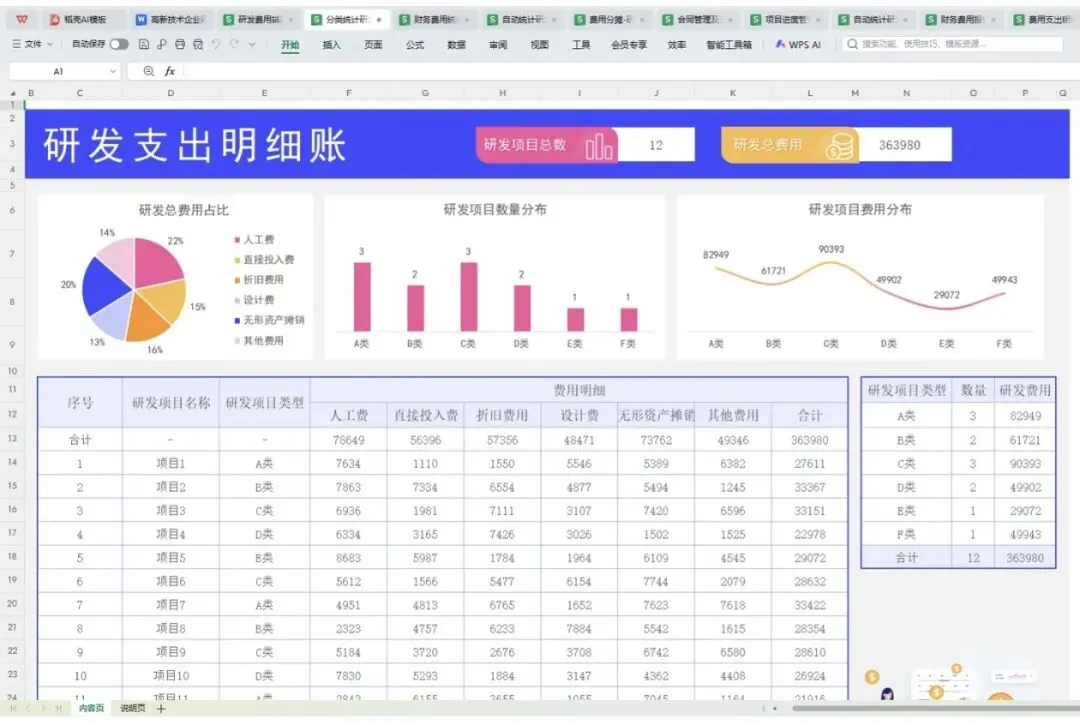Go to first sheet navigation arrow
1080x724 pixels.
click(x=13, y=708)
